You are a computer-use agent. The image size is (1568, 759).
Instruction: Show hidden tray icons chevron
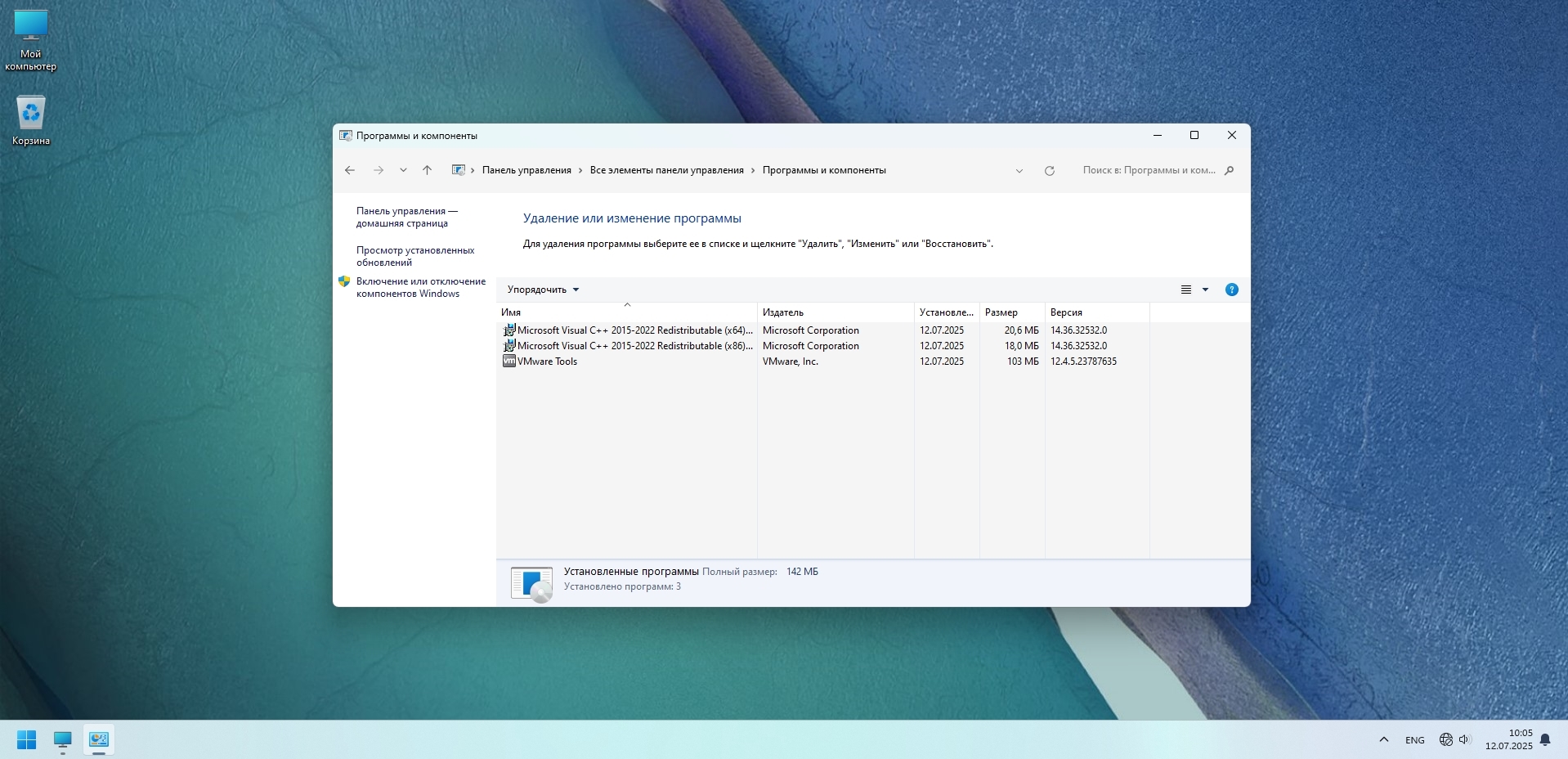[1384, 739]
